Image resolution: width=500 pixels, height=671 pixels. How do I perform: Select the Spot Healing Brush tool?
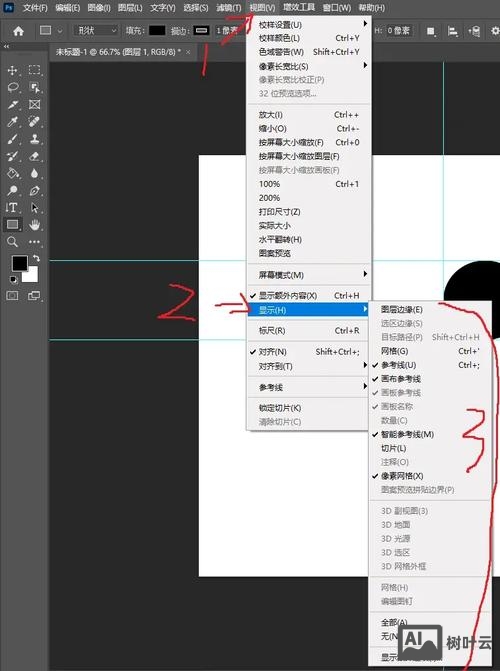click(34, 122)
